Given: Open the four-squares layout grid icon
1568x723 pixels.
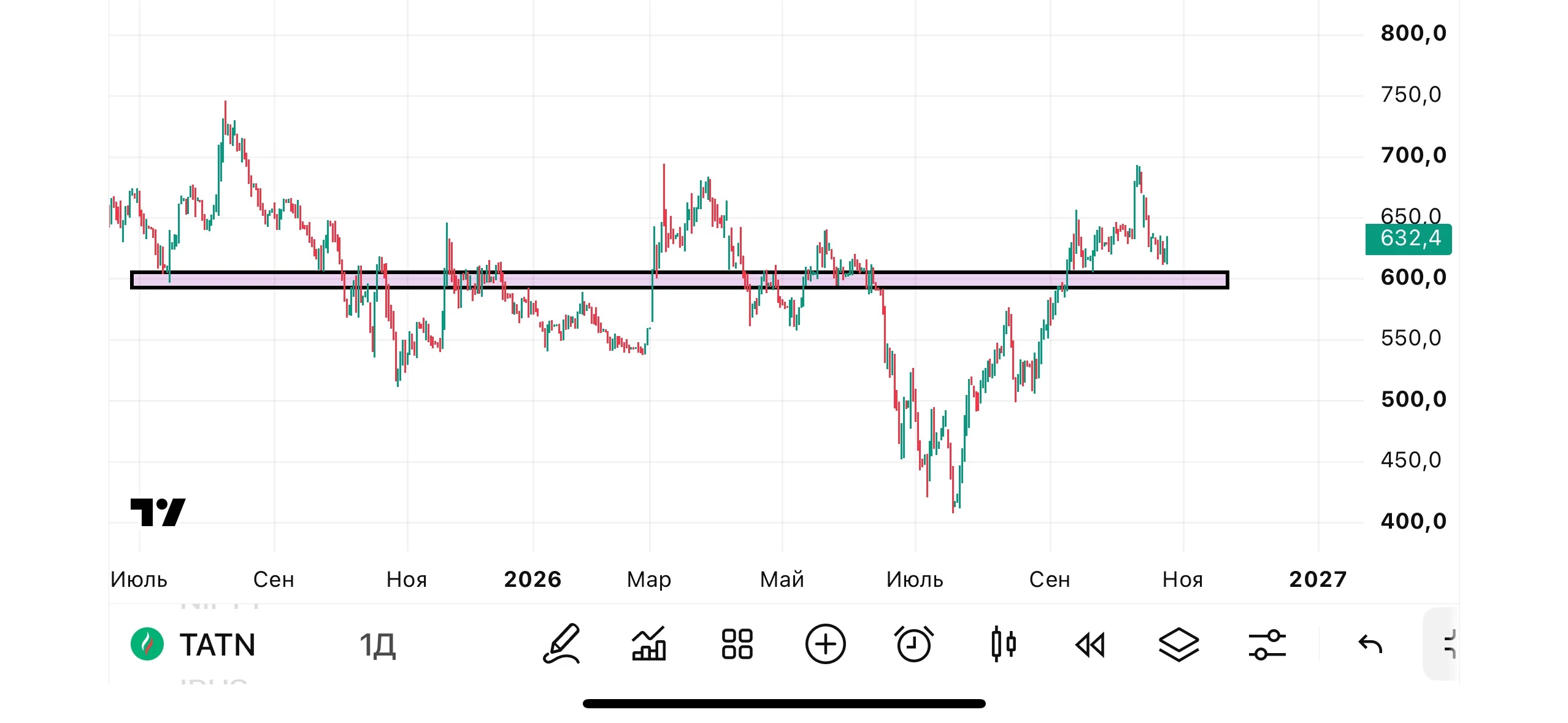Looking at the screenshot, I should [737, 644].
